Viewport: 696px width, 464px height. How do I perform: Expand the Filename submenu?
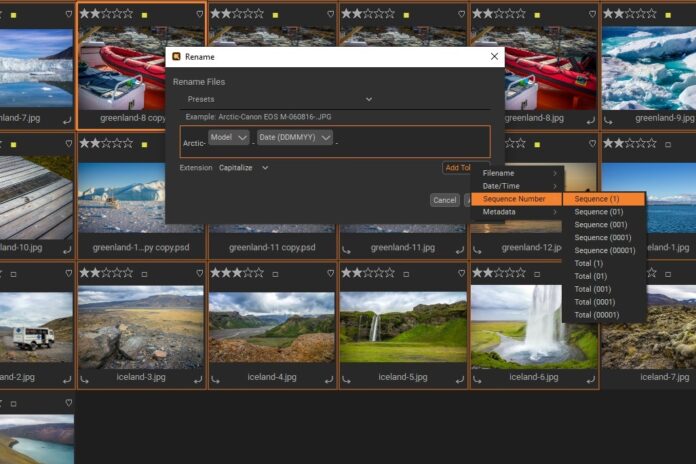517,173
